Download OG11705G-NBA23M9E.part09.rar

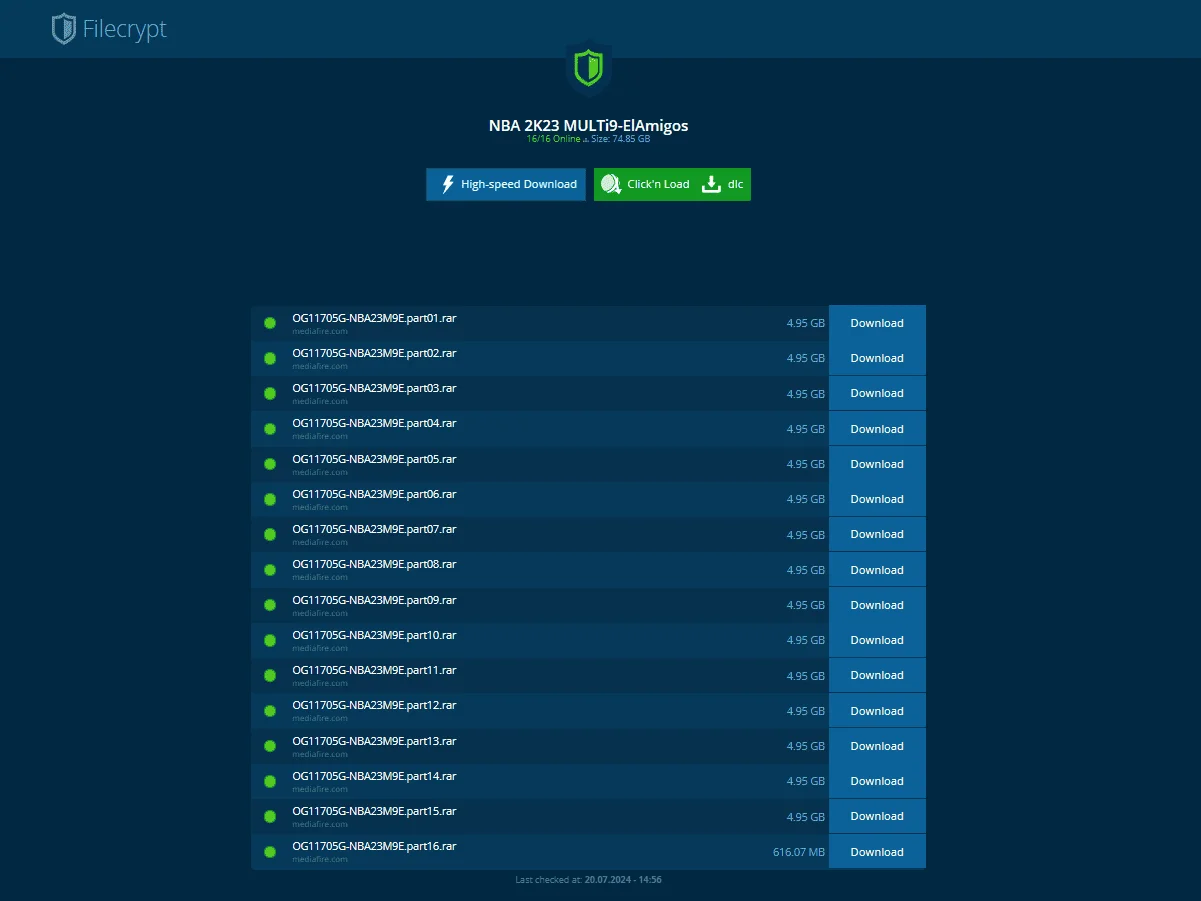tap(877, 605)
